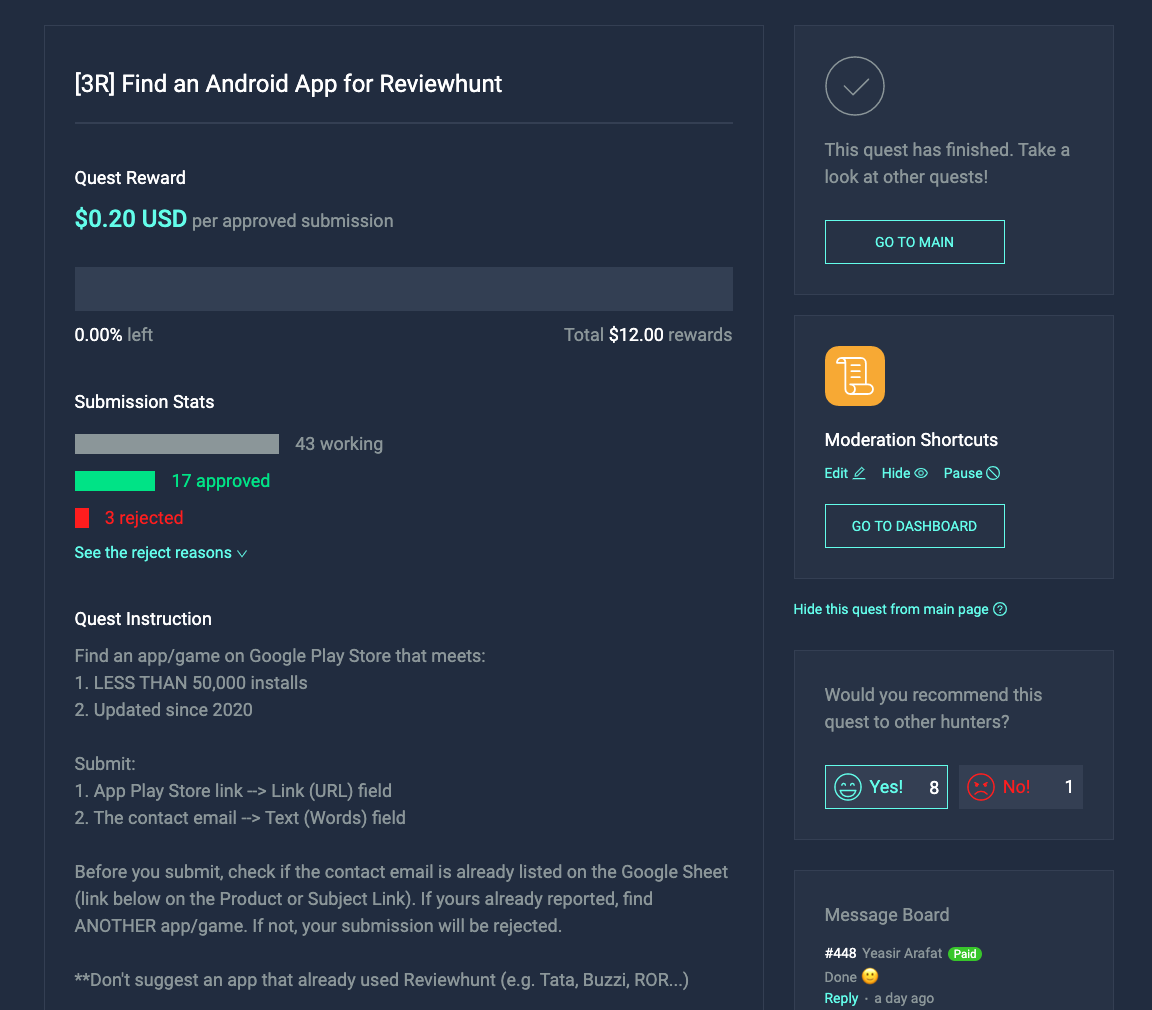Click the pencil Edit icon
The width and height of the screenshot is (1152, 1010).
[x=859, y=473]
